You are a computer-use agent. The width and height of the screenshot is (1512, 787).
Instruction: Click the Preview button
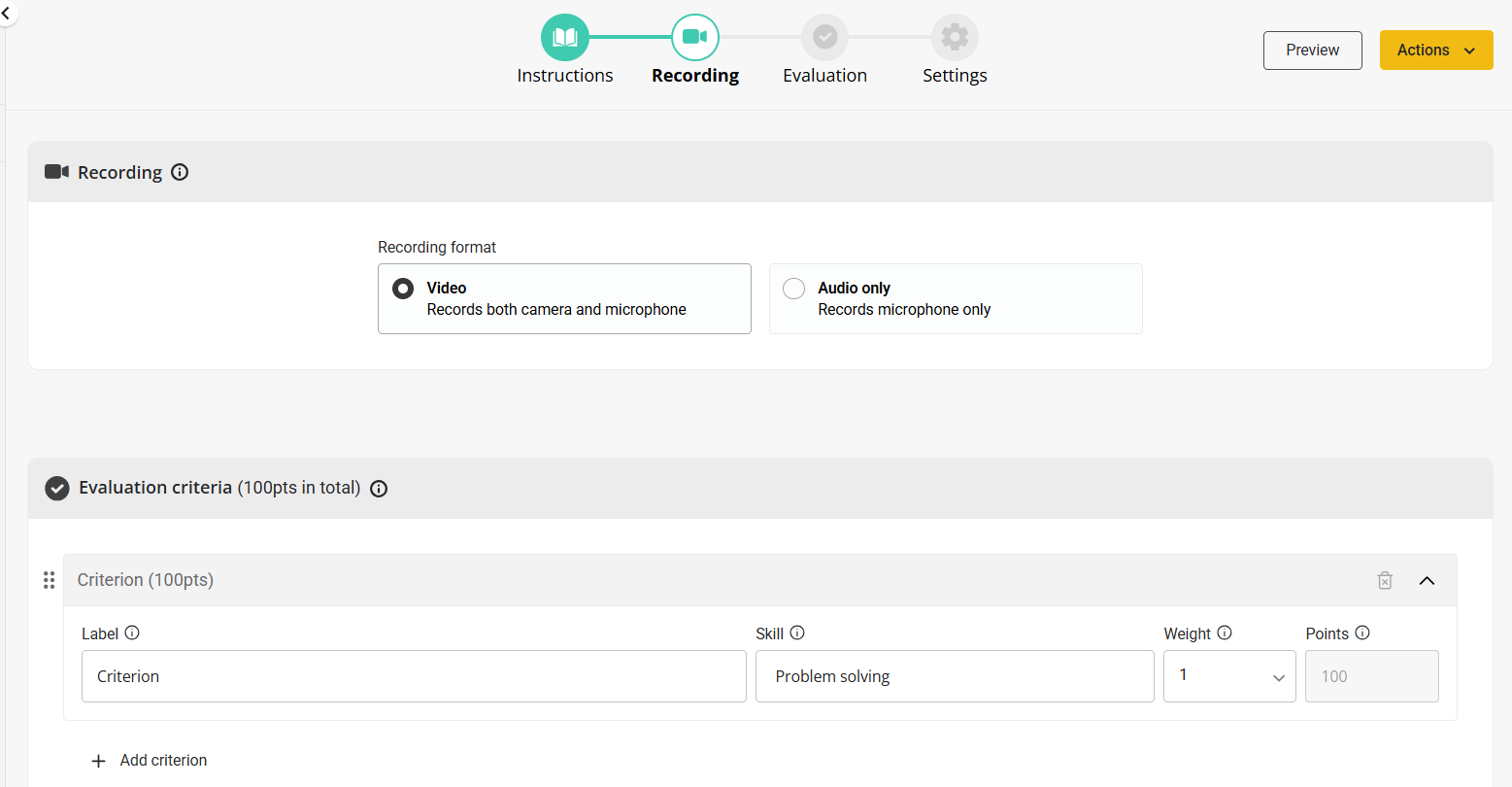tap(1312, 51)
